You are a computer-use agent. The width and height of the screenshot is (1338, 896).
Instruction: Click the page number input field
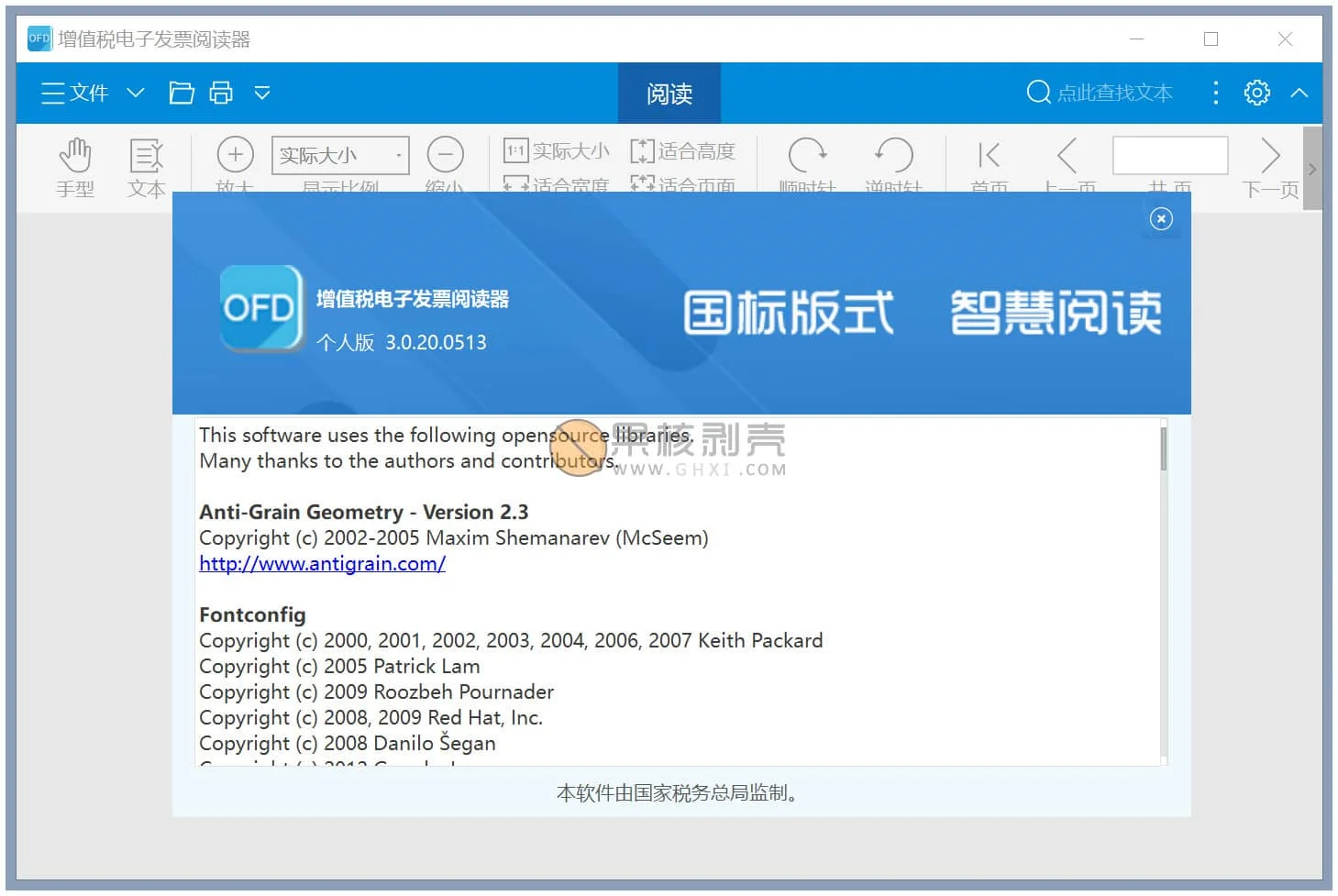[x=1169, y=155]
